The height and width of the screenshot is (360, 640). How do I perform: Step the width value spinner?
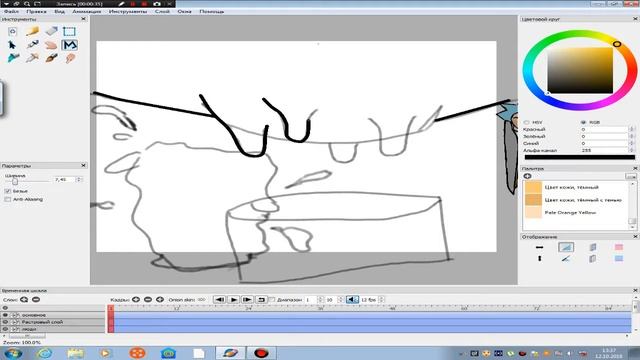point(79,179)
